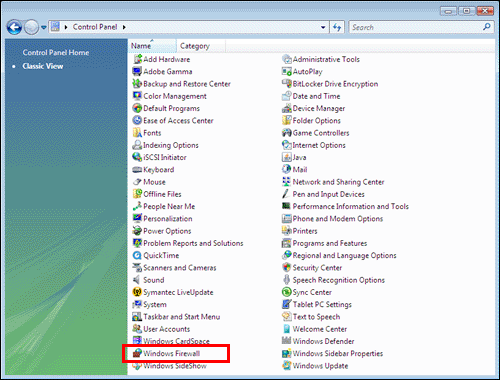The image size is (500, 380).
Task: Open the Mail icon
Action: pyautogui.click(x=287, y=170)
